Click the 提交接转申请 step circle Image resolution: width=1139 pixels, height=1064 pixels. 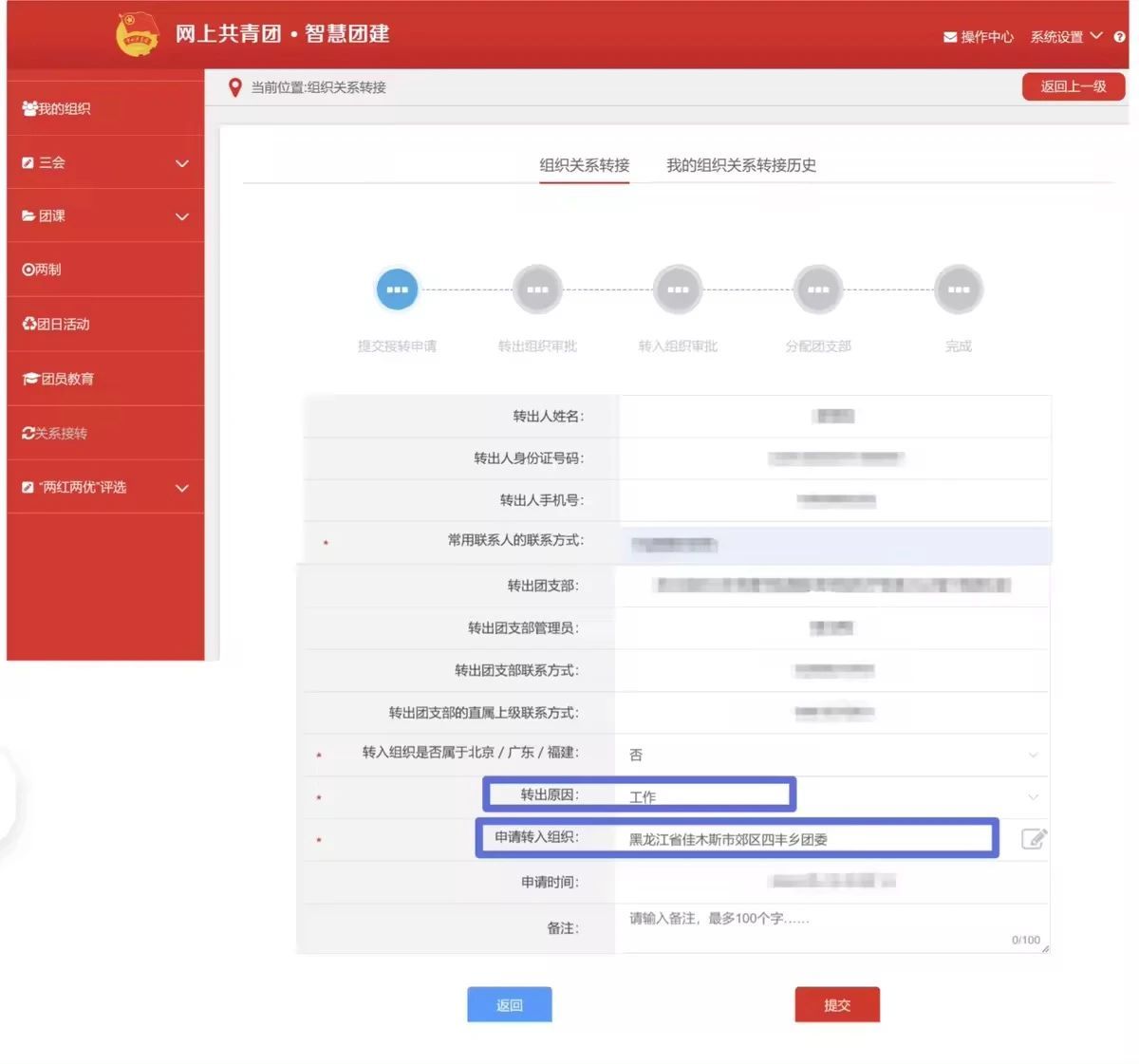tap(397, 289)
